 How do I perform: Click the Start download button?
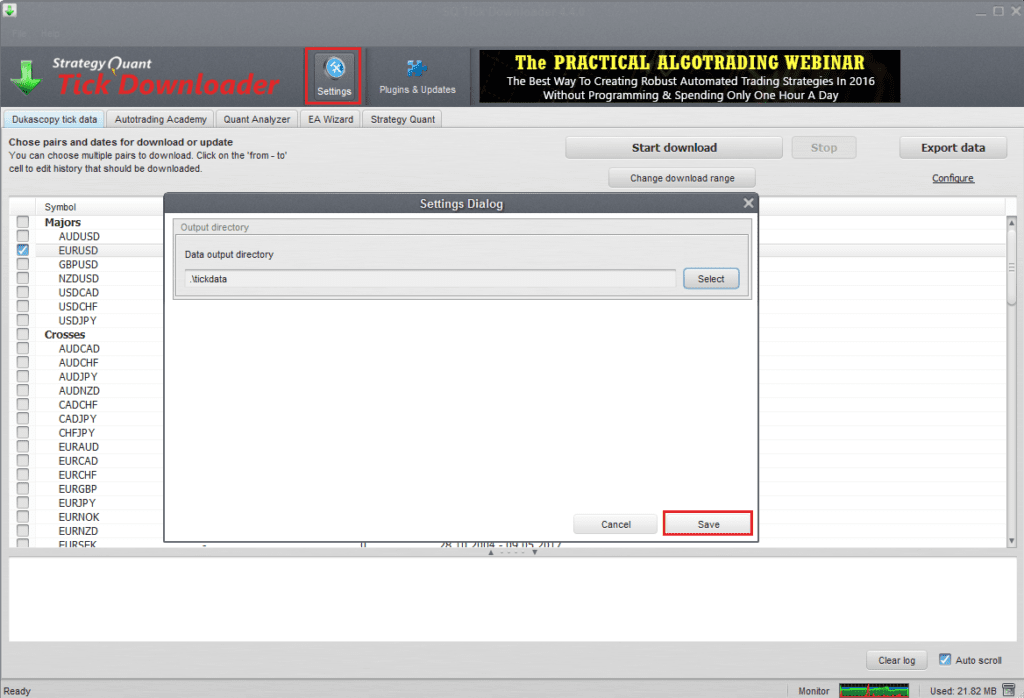click(674, 148)
